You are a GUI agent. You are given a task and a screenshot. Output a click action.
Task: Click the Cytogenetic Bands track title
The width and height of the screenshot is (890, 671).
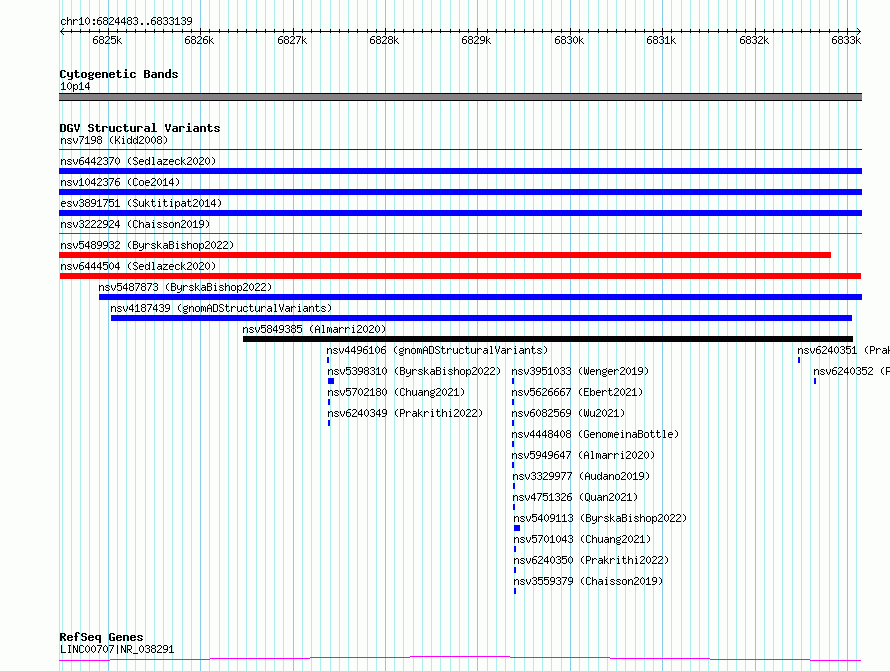119,74
